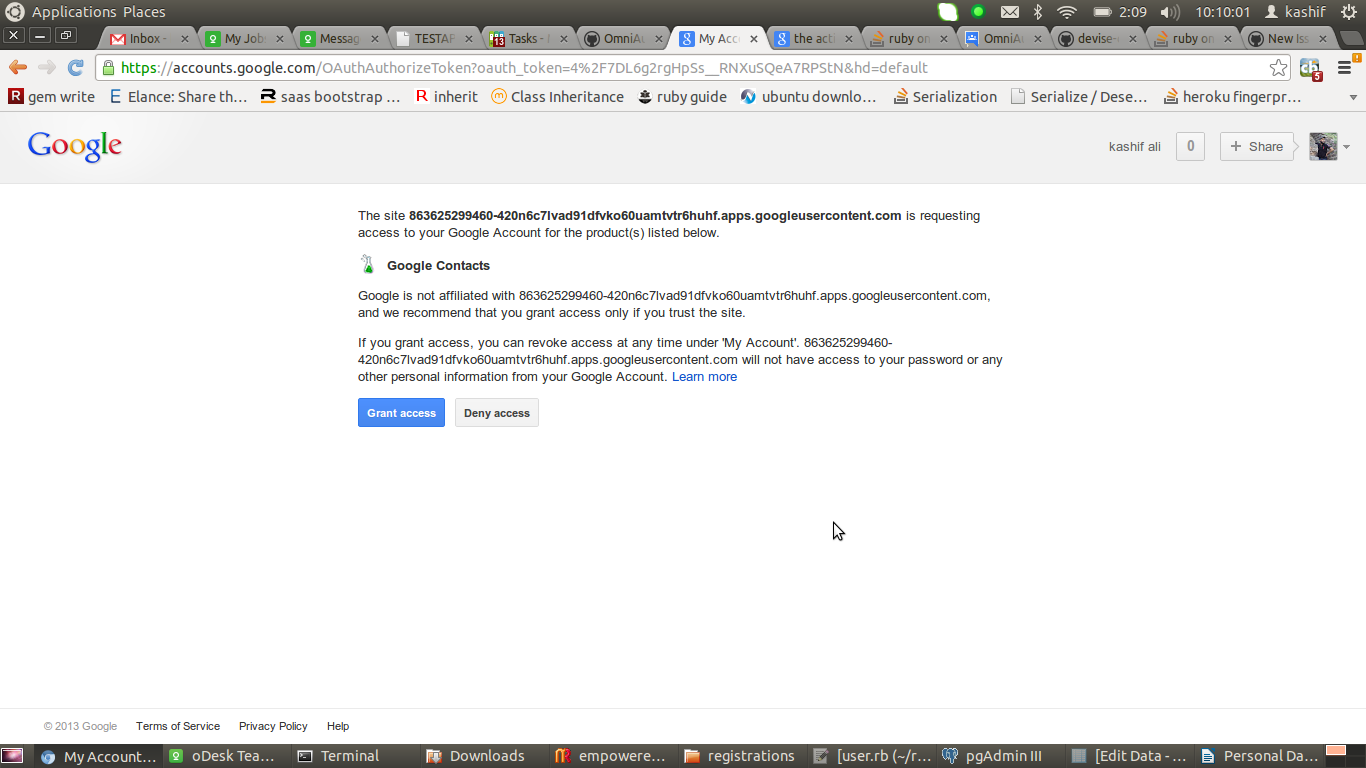Click the browser back arrow
The width and height of the screenshot is (1366, 768).
coord(18,67)
